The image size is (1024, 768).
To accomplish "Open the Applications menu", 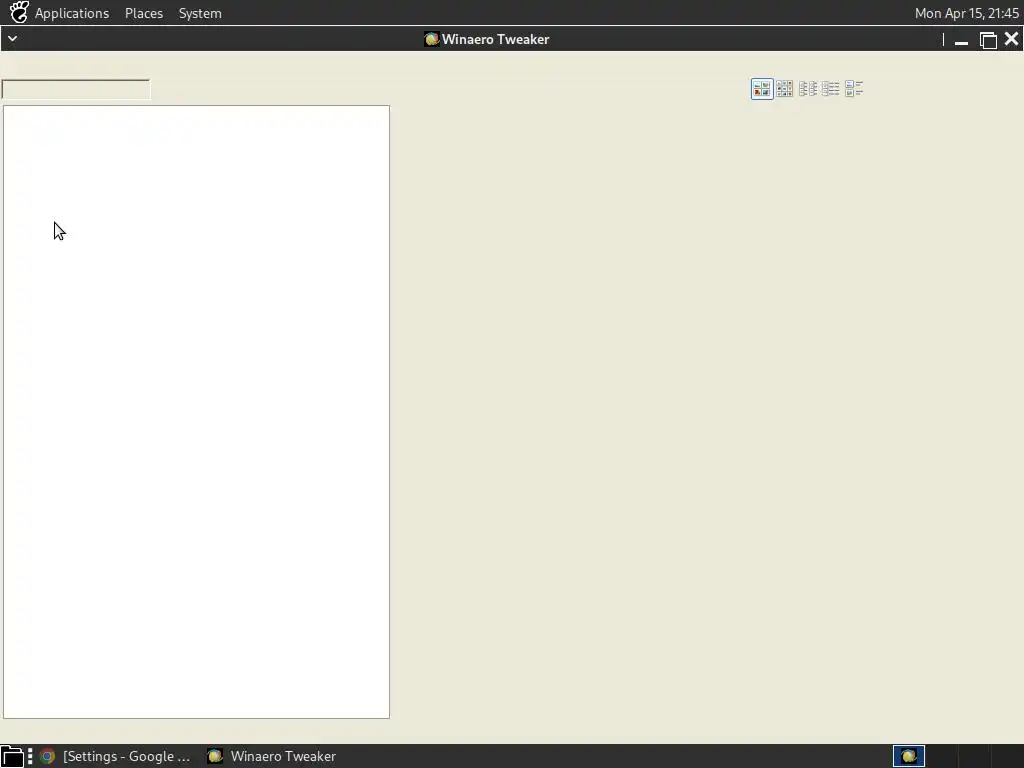I will coord(72,13).
